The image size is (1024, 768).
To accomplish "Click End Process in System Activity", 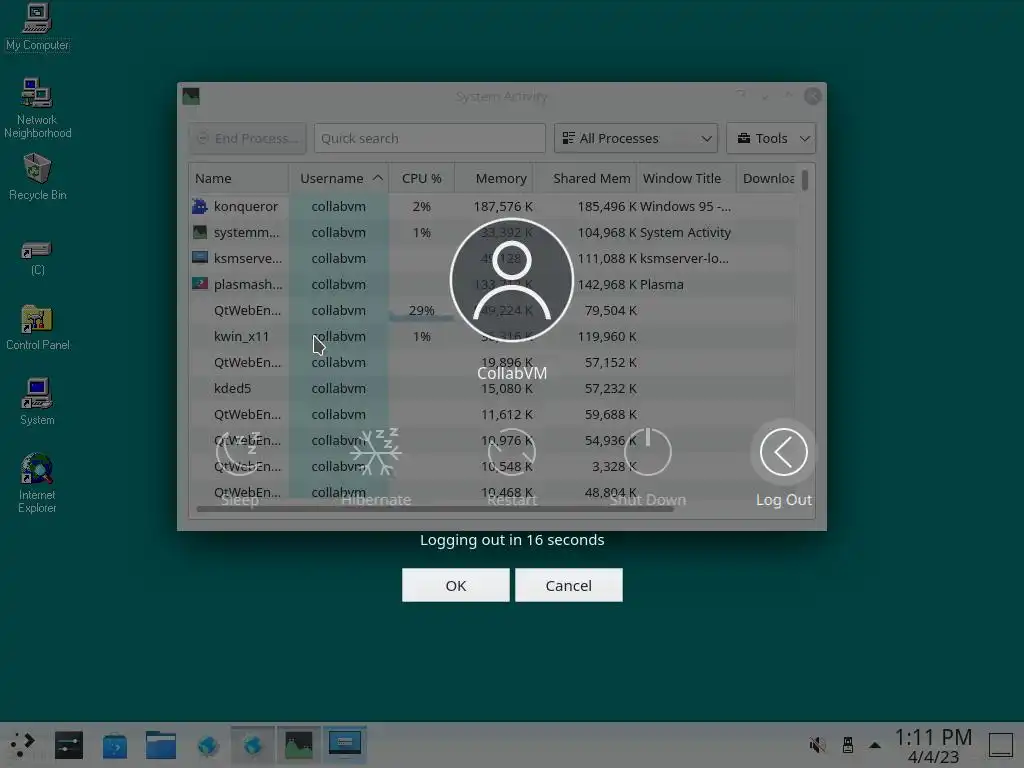I will pyautogui.click(x=248, y=138).
